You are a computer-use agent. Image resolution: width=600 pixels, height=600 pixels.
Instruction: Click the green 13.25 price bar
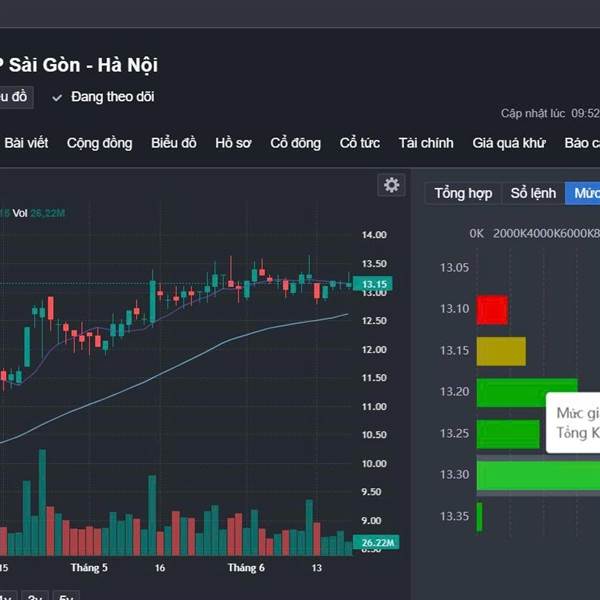[x=508, y=434]
